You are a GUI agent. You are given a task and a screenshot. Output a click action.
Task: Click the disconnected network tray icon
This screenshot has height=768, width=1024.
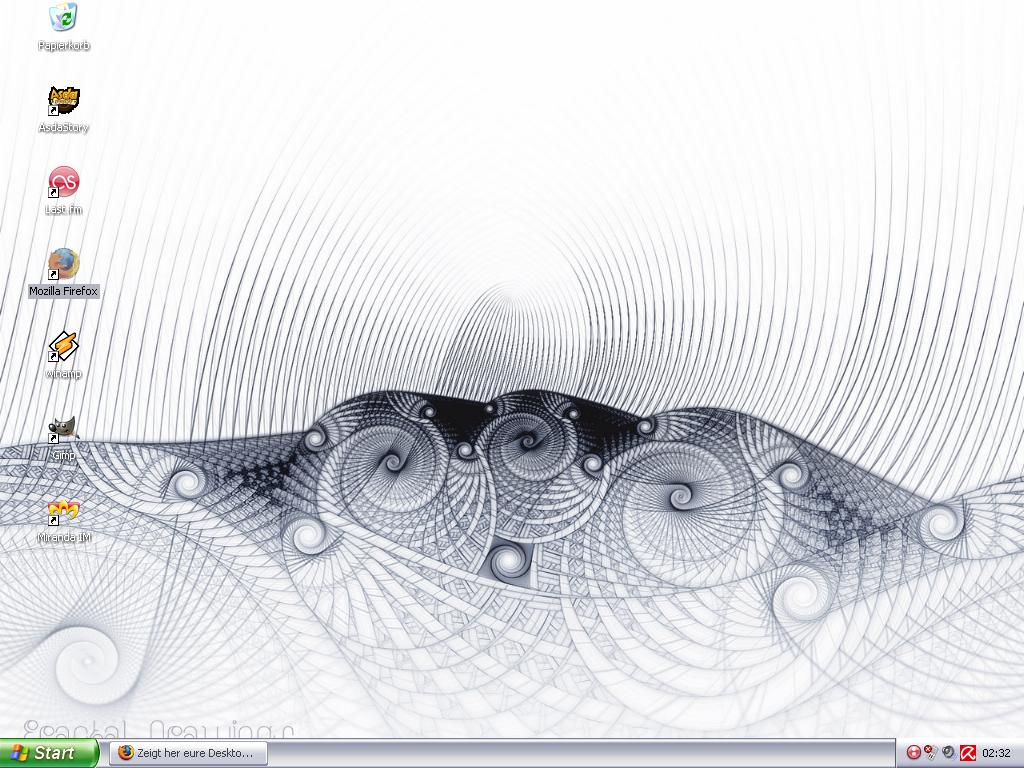coord(930,752)
